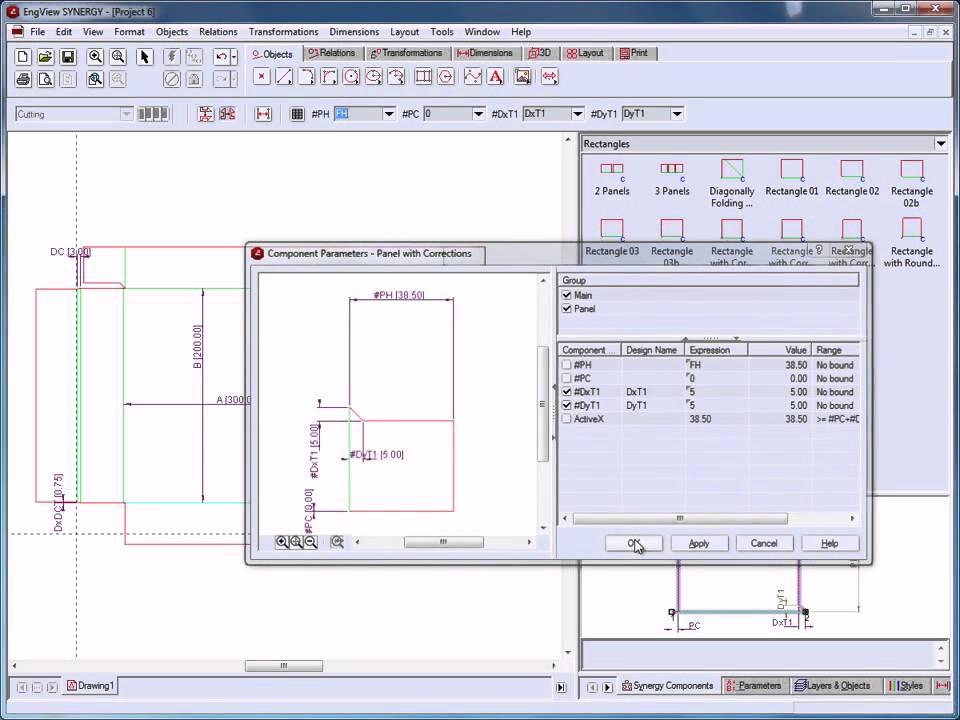This screenshot has height=720, width=960.
Task: Expand the #DxT1 value dropdown
Action: tap(577, 114)
